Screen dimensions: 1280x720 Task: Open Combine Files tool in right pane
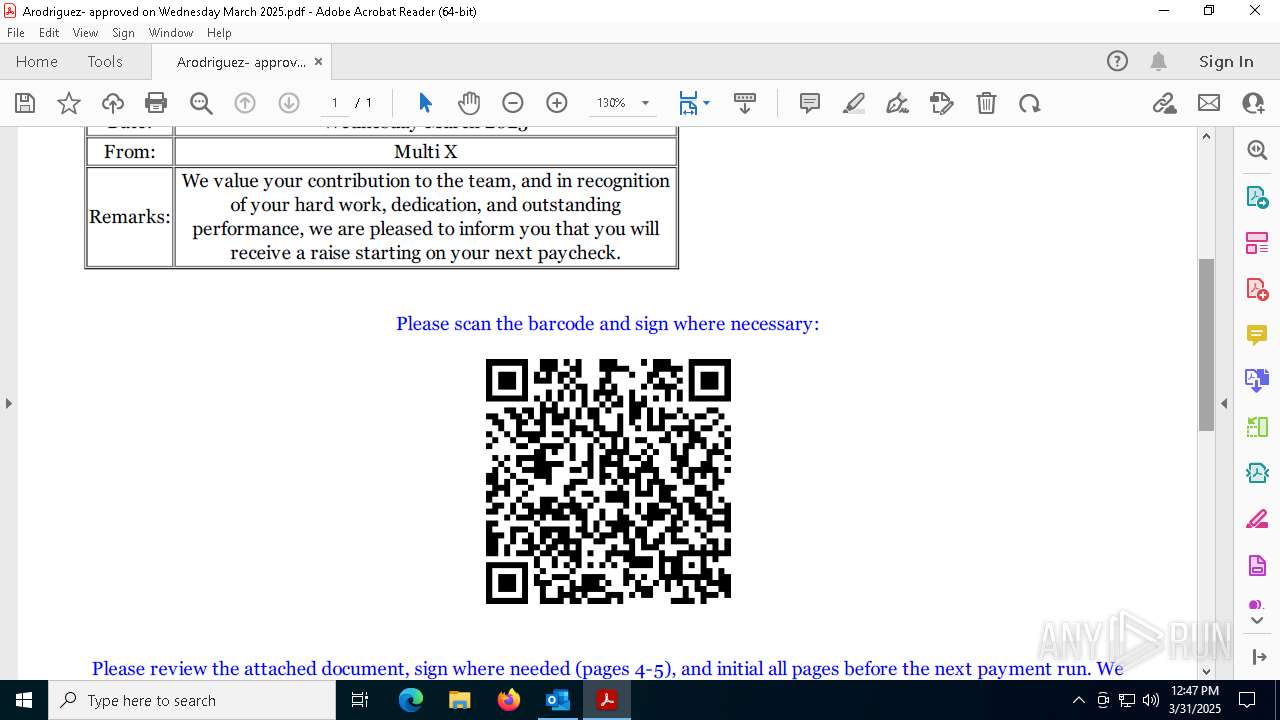[1257, 381]
